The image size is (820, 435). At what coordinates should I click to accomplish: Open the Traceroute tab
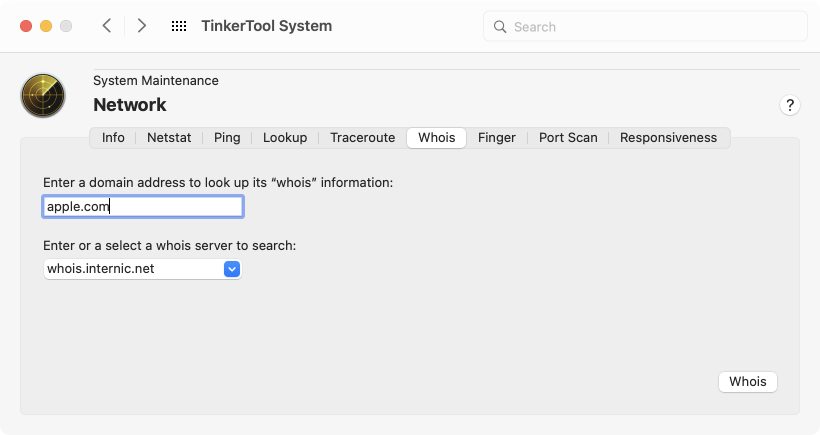click(x=362, y=138)
